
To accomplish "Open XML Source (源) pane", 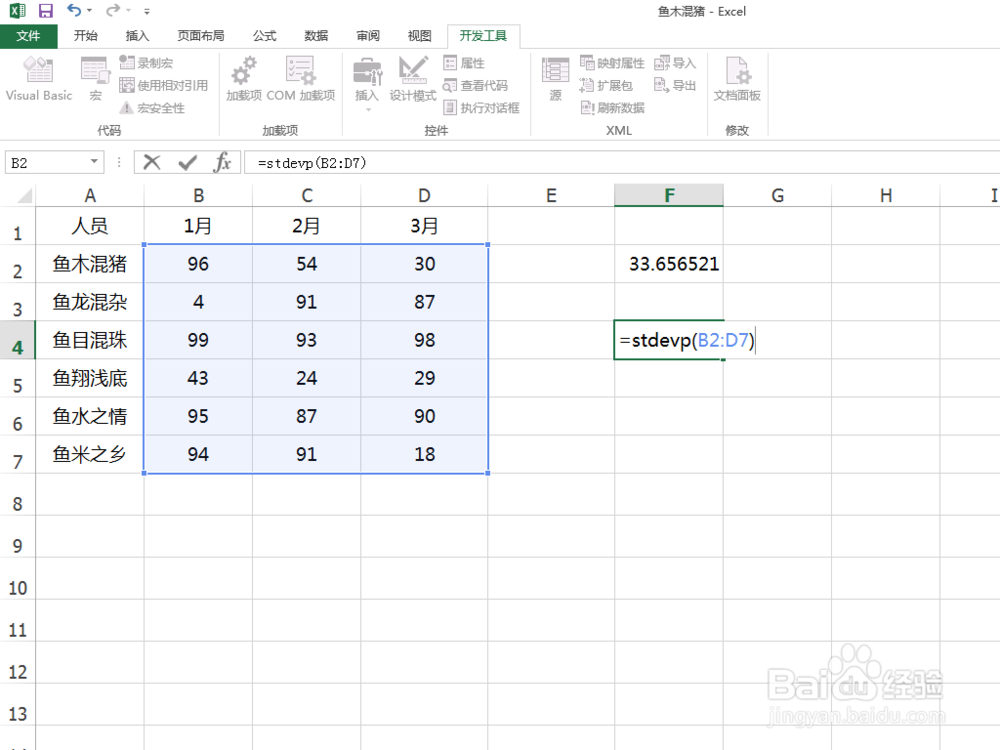I will tap(555, 78).
